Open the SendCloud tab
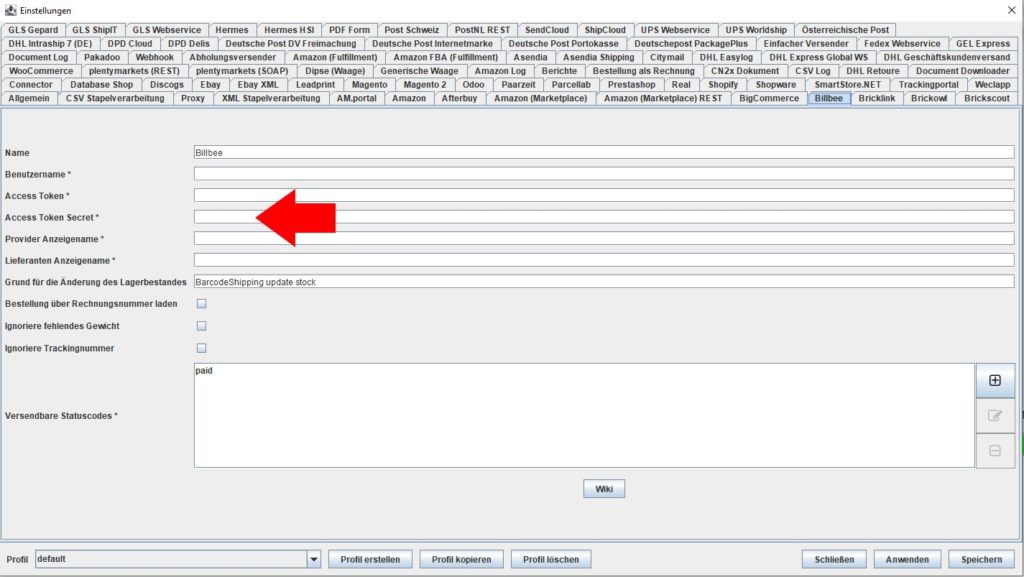This screenshot has width=1024, height=577. point(547,30)
